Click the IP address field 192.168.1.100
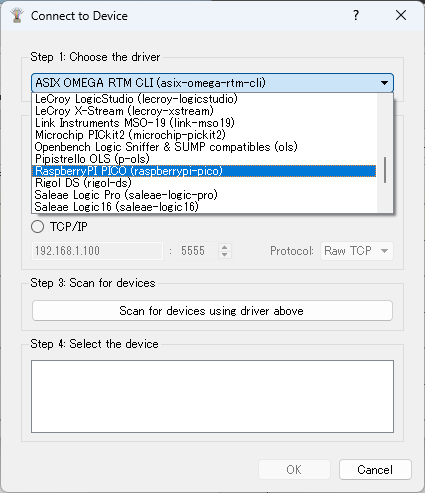The image size is (425, 493). pos(97,251)
